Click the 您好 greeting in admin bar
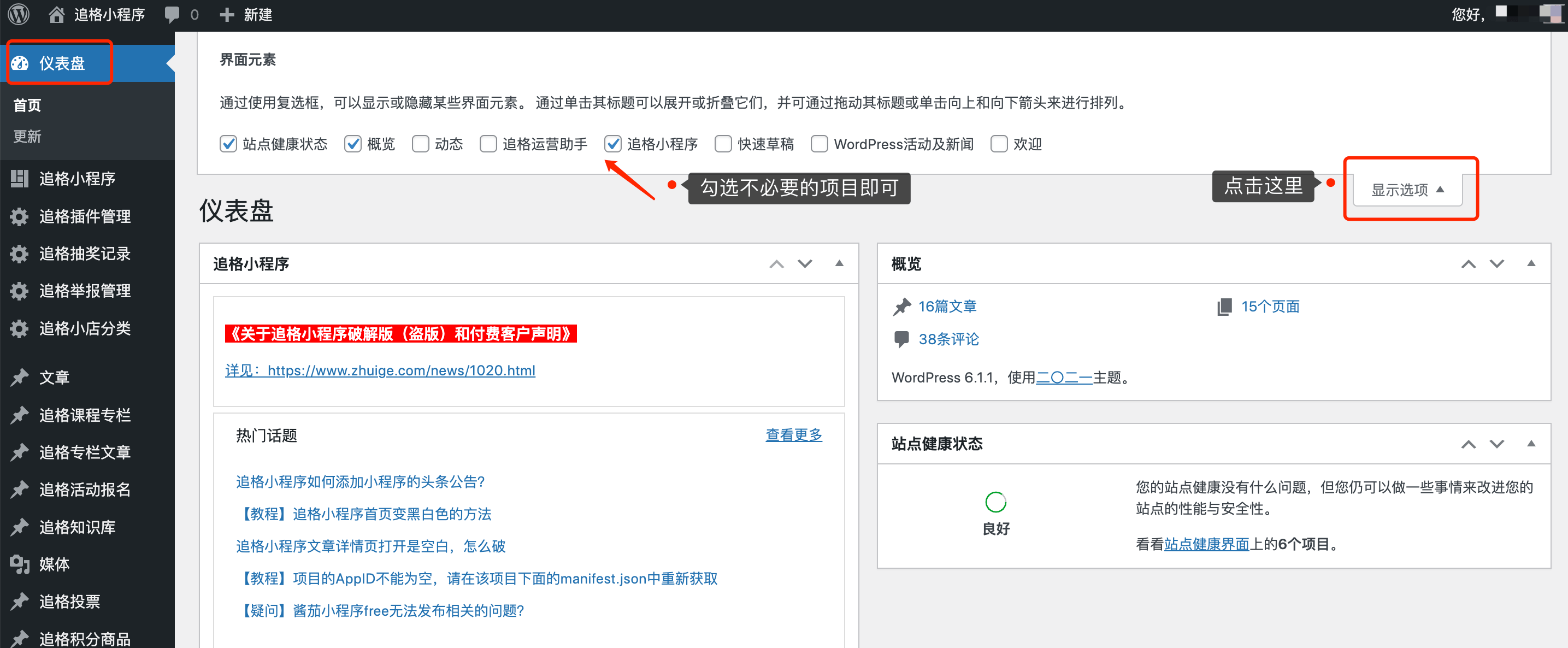Screen dimensions: 1568x648 pyautogui.click(x=1468, y=14)
